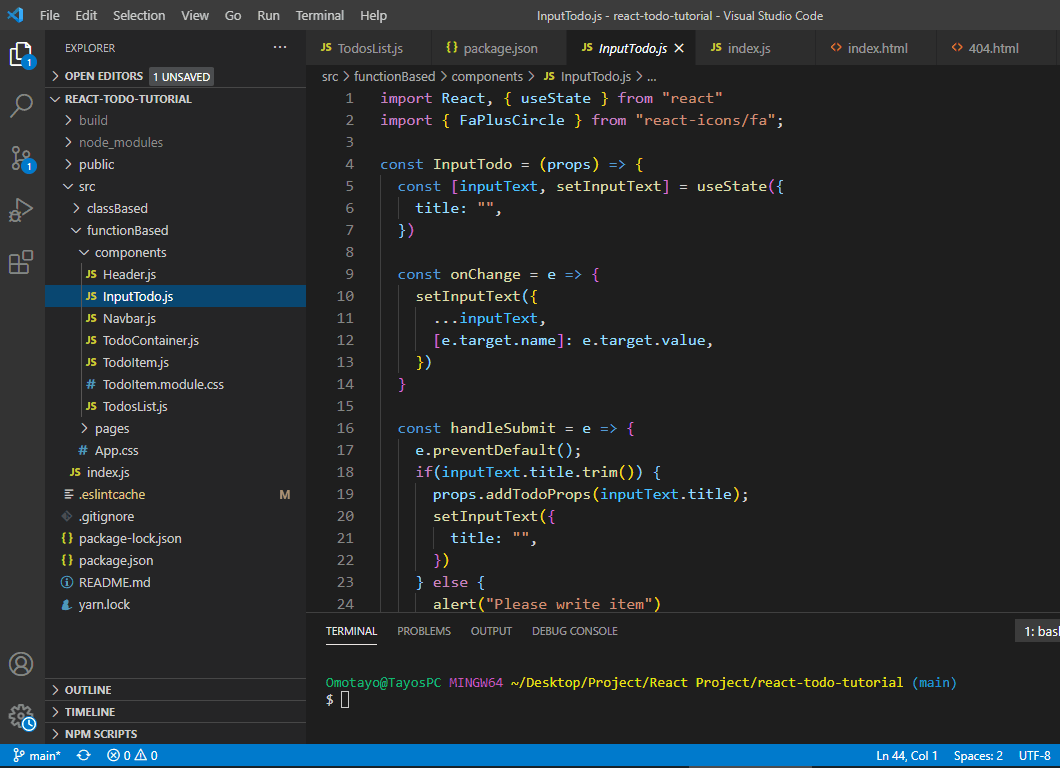Image resolution: width=1060 pixels, height=768 pixels.
Task: Open README.md in the file tree
Action: pos(176,583)
